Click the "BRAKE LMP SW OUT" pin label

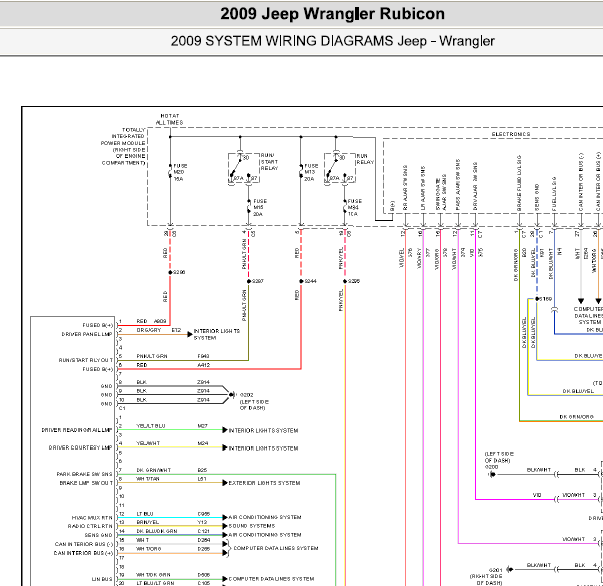coord(86,483)
